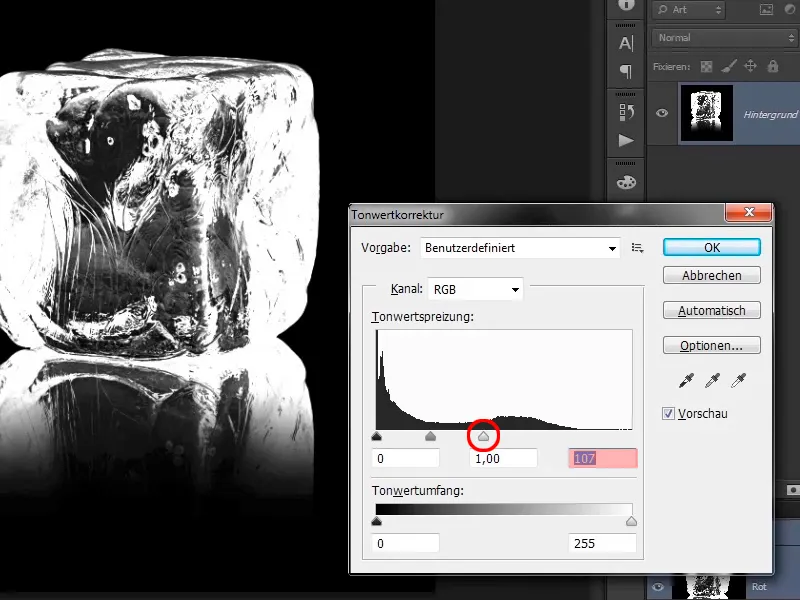This screenshot has width=800, height=600.
Task: Click the white input level slider
Action: tap(484, 436)
